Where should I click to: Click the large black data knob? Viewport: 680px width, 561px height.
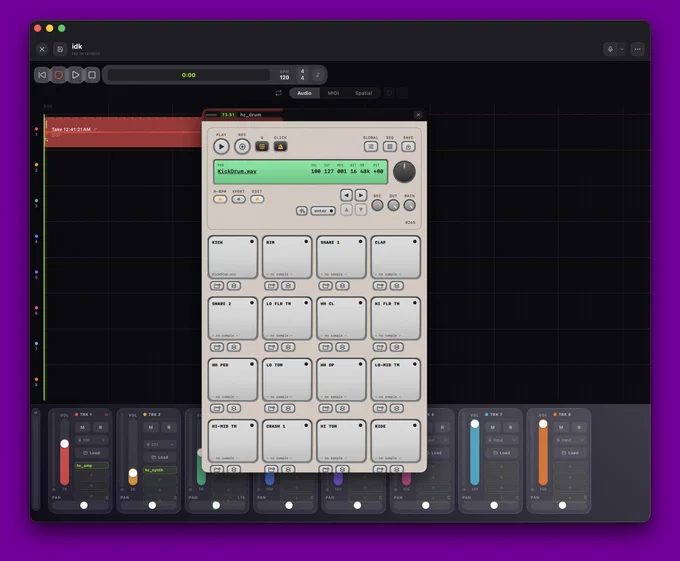tap(404, 172)
